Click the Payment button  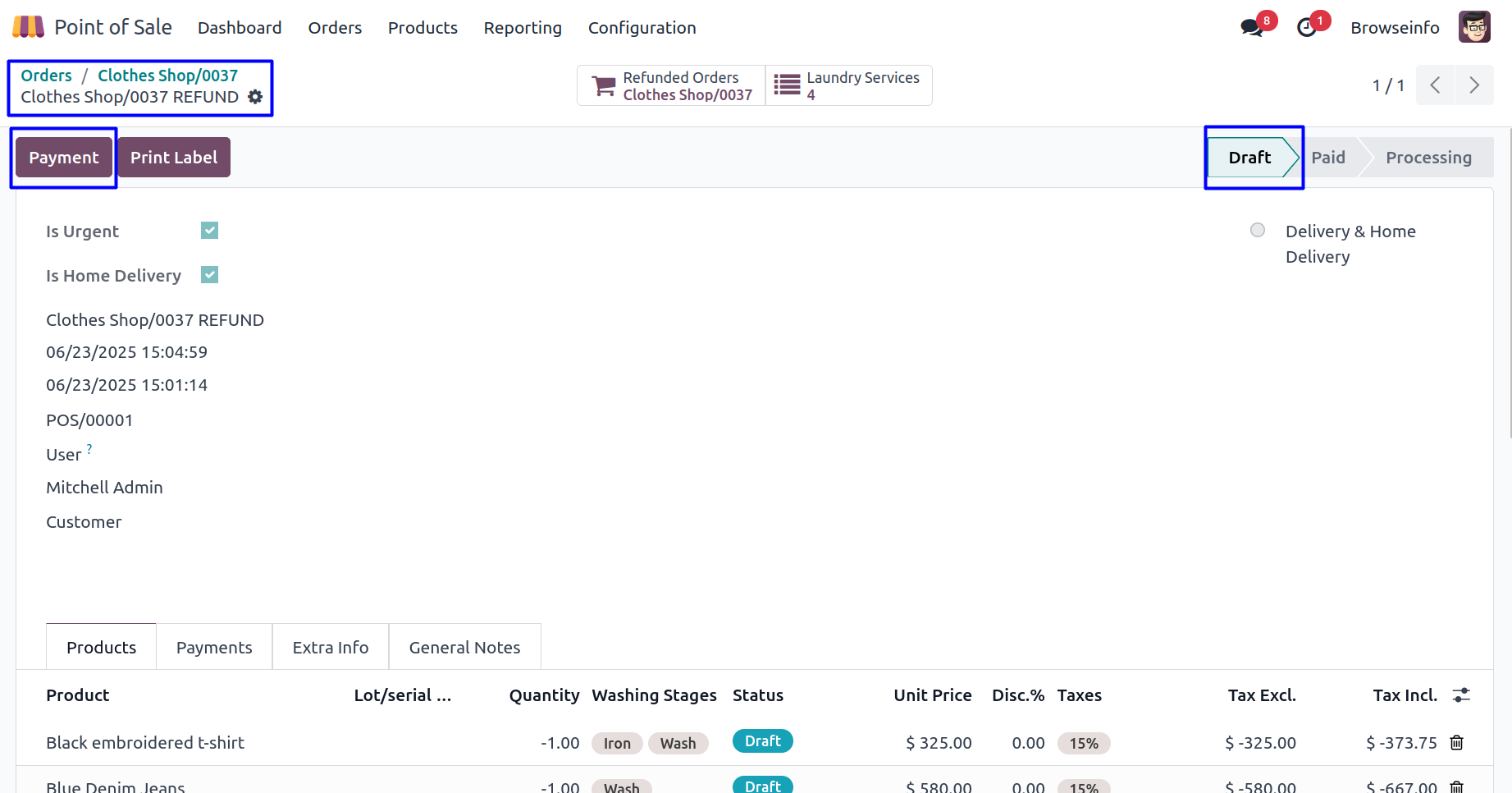(64, 158)
